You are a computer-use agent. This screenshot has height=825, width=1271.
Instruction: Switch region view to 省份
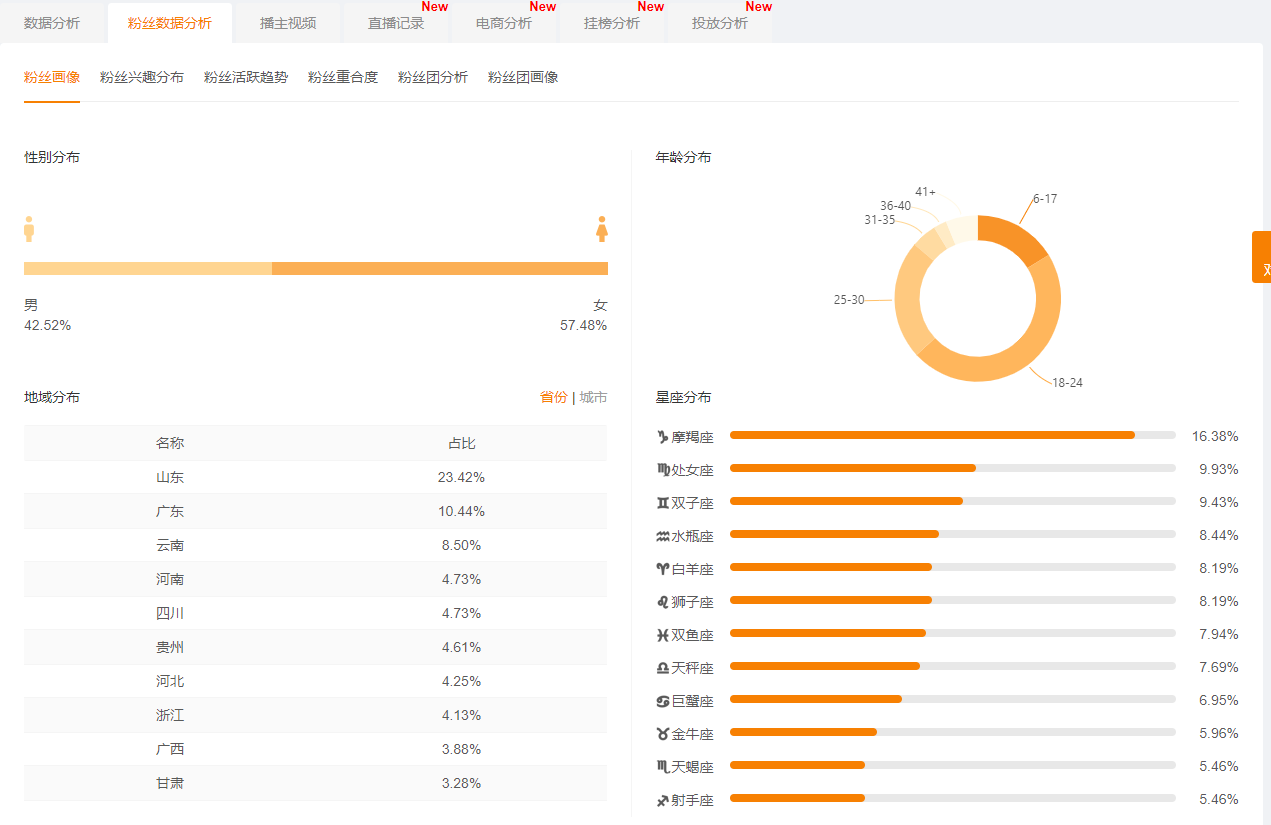coord(553,397)
